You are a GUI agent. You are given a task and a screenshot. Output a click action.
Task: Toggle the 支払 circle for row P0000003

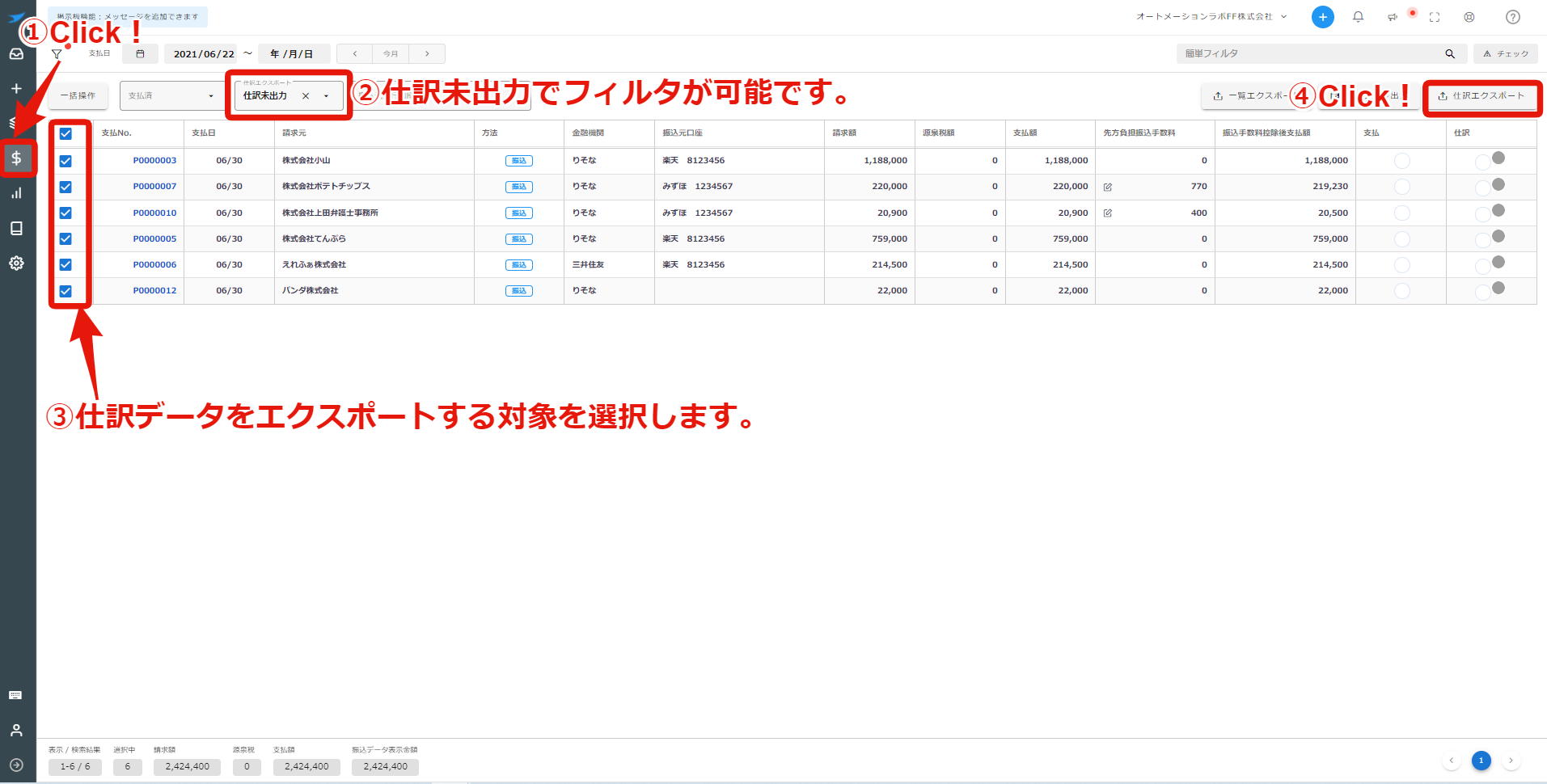coord(1402,161)
